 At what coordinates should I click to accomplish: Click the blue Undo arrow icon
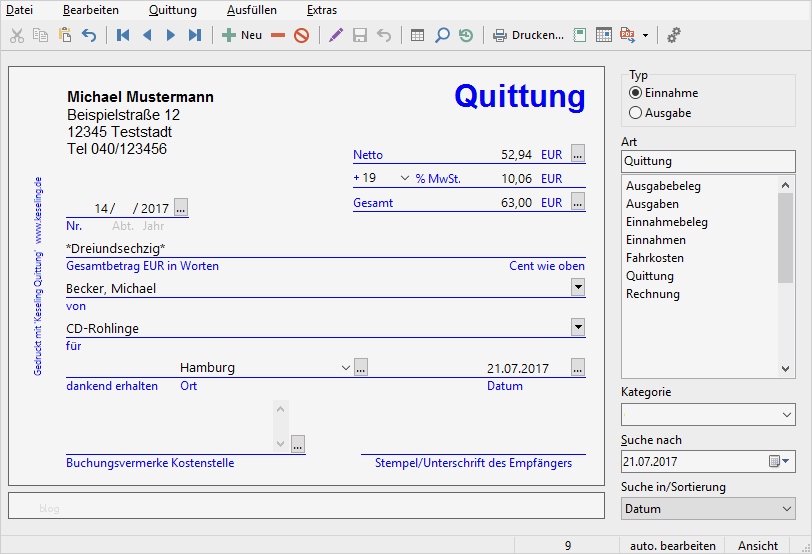click(89, 35)
